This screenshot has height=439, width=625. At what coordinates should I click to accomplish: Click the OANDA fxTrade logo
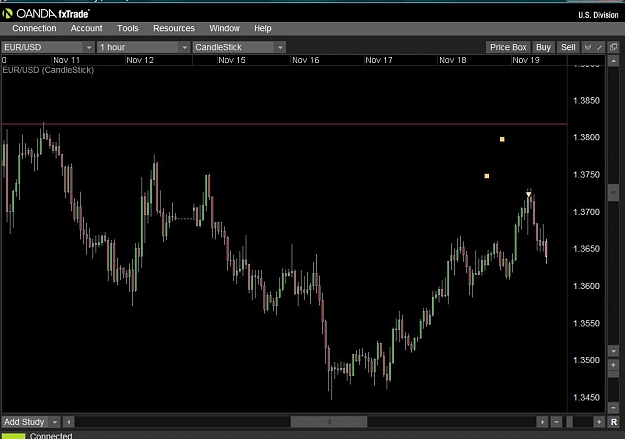45,14
